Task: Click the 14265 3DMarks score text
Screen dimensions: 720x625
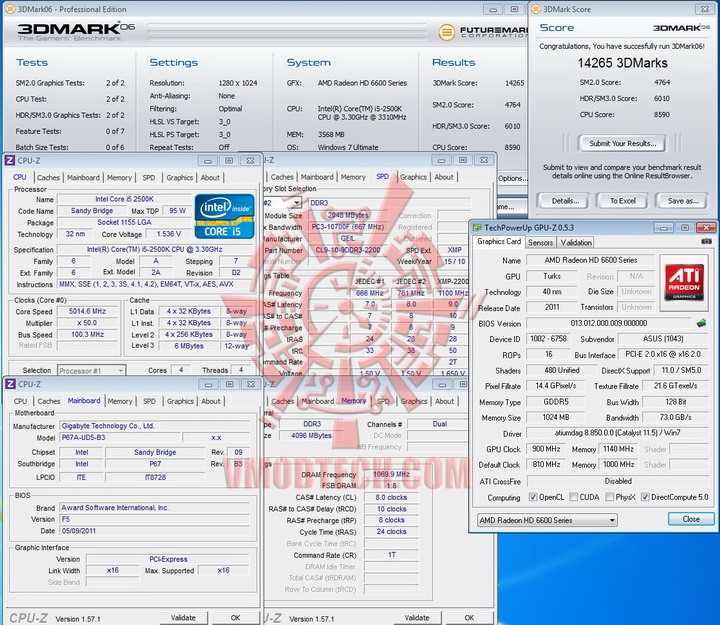Action: [x=623, y=63]
